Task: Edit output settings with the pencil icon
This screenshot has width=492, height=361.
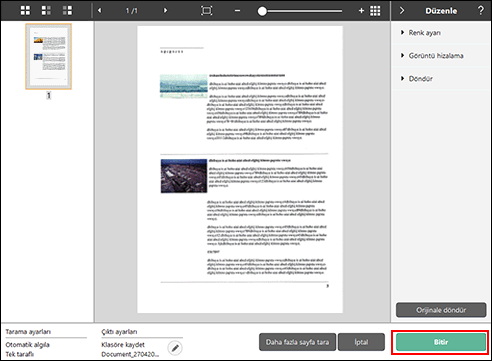Action: tap(175, 348)
